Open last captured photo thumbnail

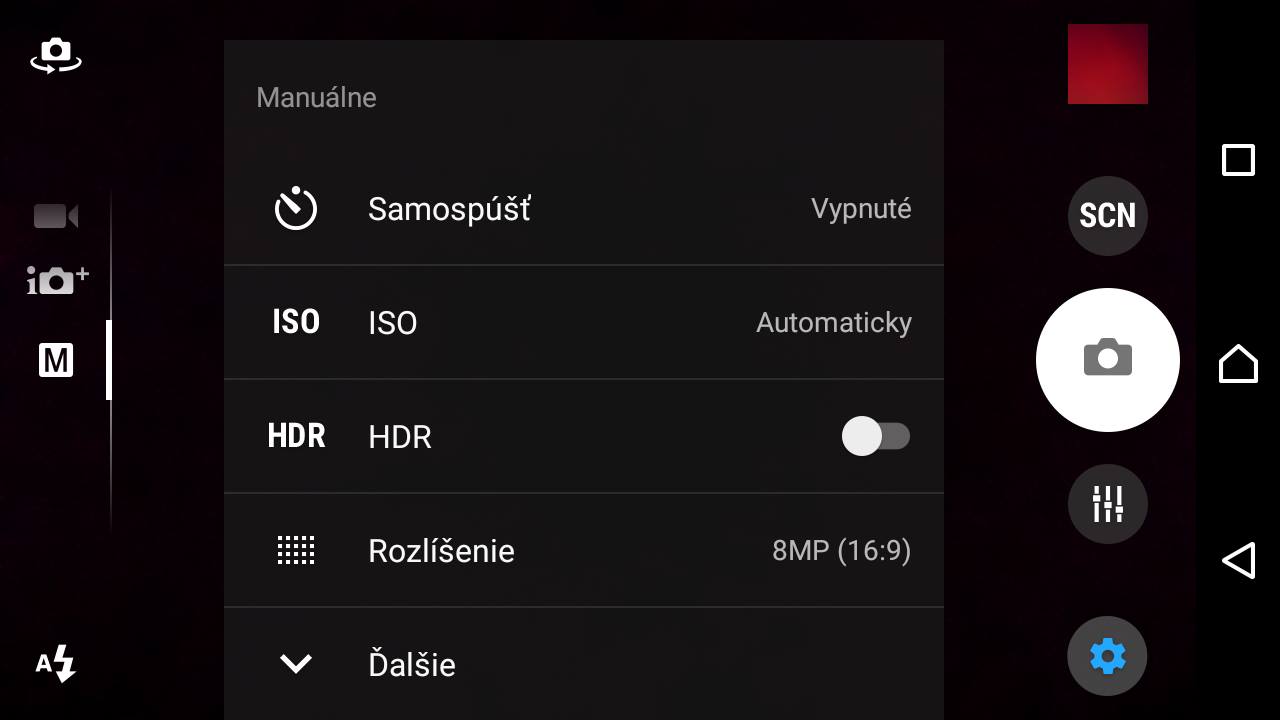coord(1108,64)
